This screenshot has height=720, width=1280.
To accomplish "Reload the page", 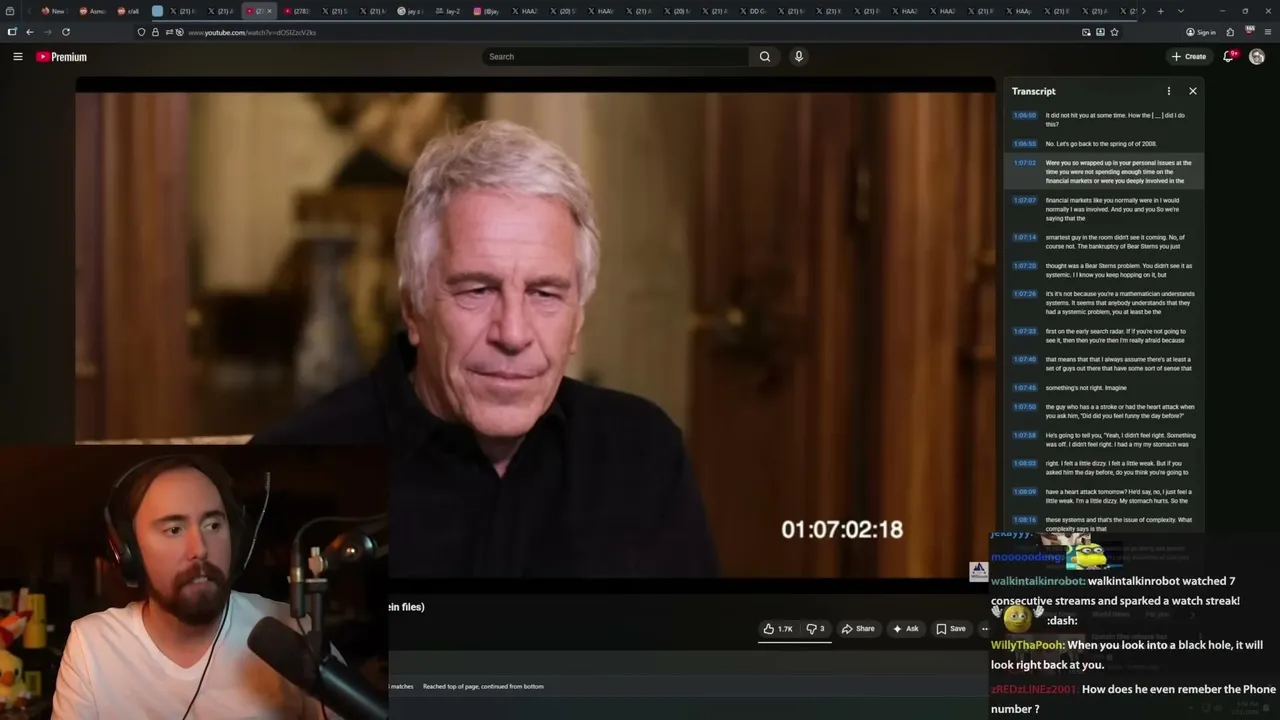I will 66,32.
